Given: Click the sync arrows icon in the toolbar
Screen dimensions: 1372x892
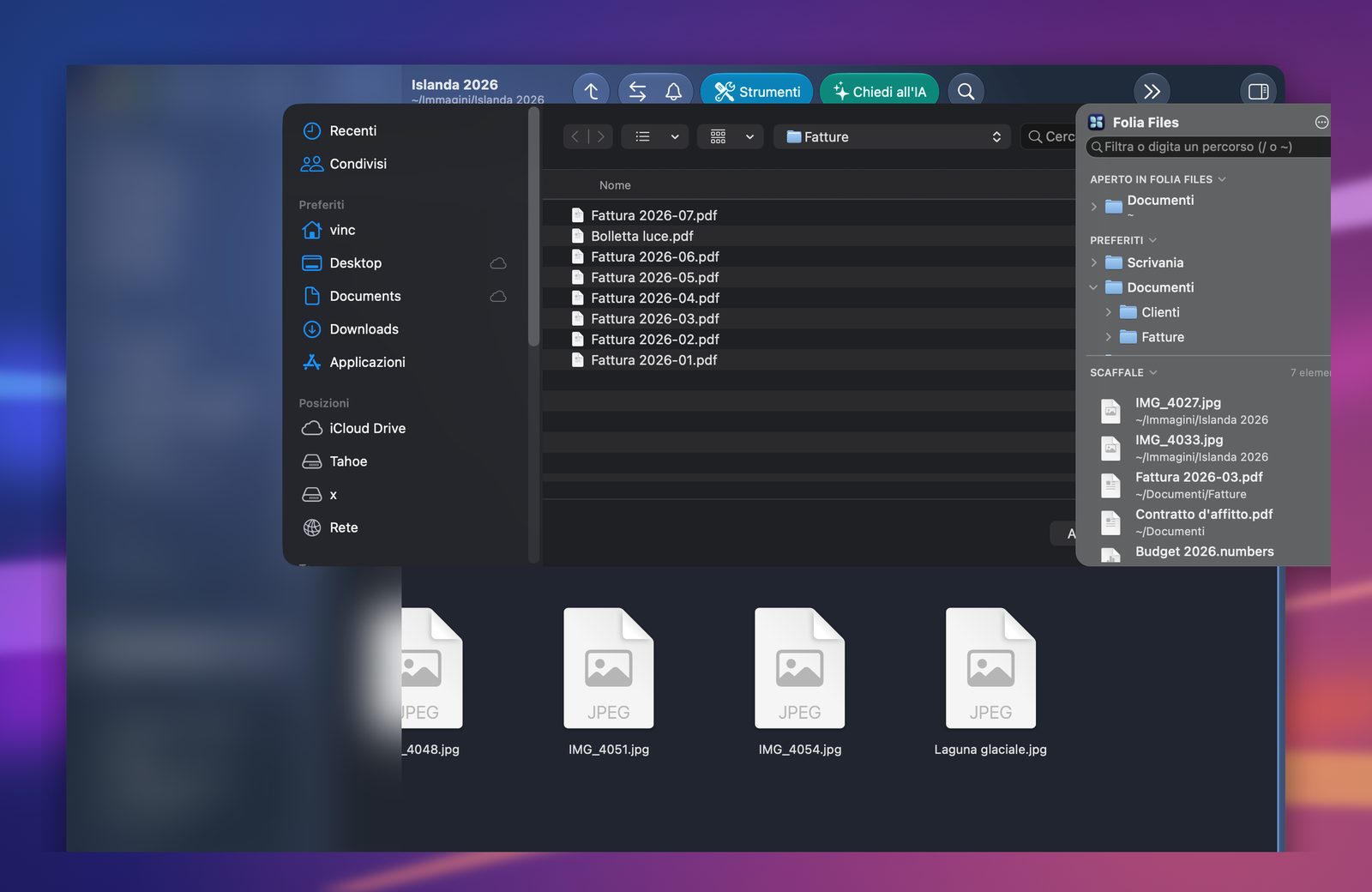Looking at the screenshot, I should point(637,91).
